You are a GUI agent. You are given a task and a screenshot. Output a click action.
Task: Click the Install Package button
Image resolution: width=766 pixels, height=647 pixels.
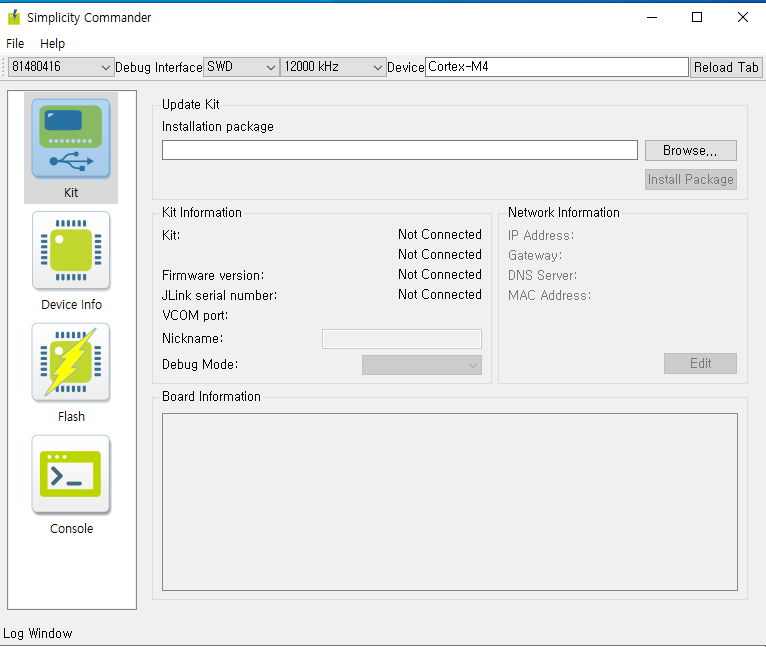coord(690,179)
